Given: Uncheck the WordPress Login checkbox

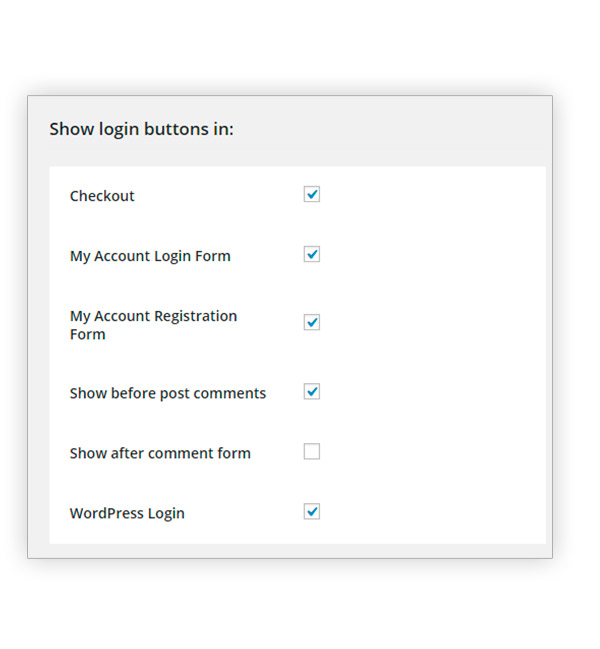Looking at the screenshot, I should point(312,512).
